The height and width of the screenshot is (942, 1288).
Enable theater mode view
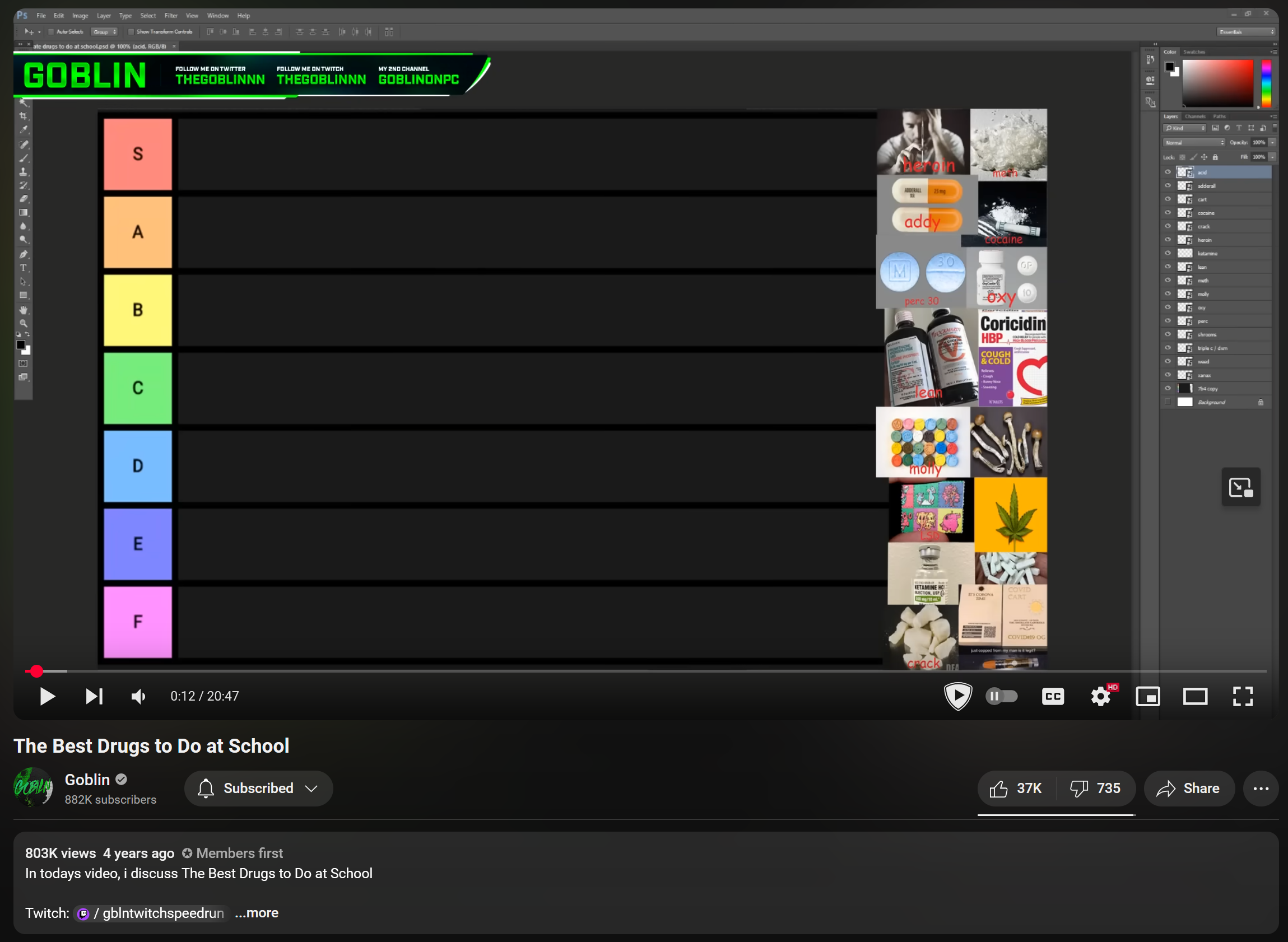coord(1195,696)
